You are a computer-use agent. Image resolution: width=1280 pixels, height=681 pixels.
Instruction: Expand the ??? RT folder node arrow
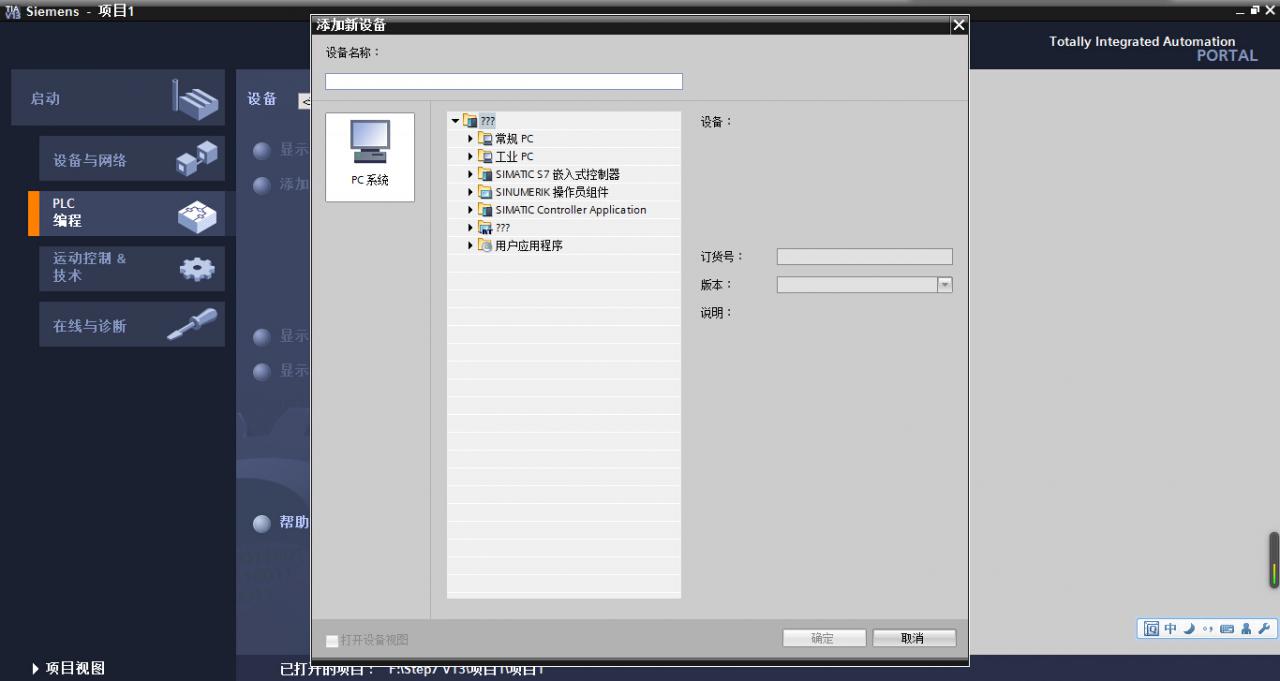[x=471, y=228]
